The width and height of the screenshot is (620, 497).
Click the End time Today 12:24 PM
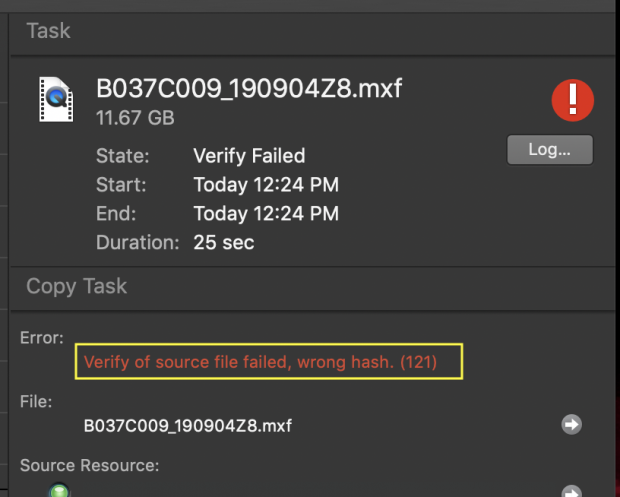(x=266, y=214)
